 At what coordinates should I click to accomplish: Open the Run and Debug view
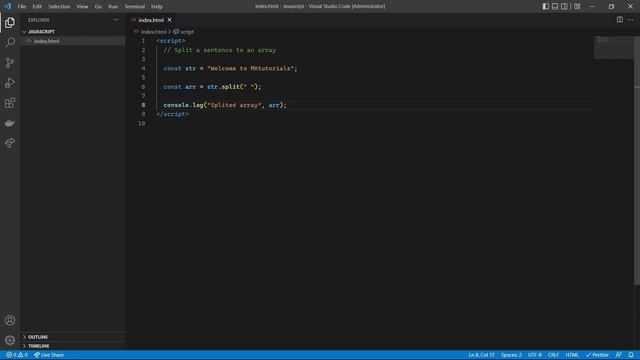[10, 83]
